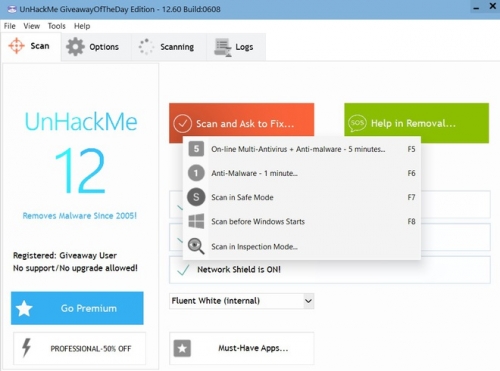
Task: Select Scan before Windows Starts entry
Action: [x=302, y=221]
